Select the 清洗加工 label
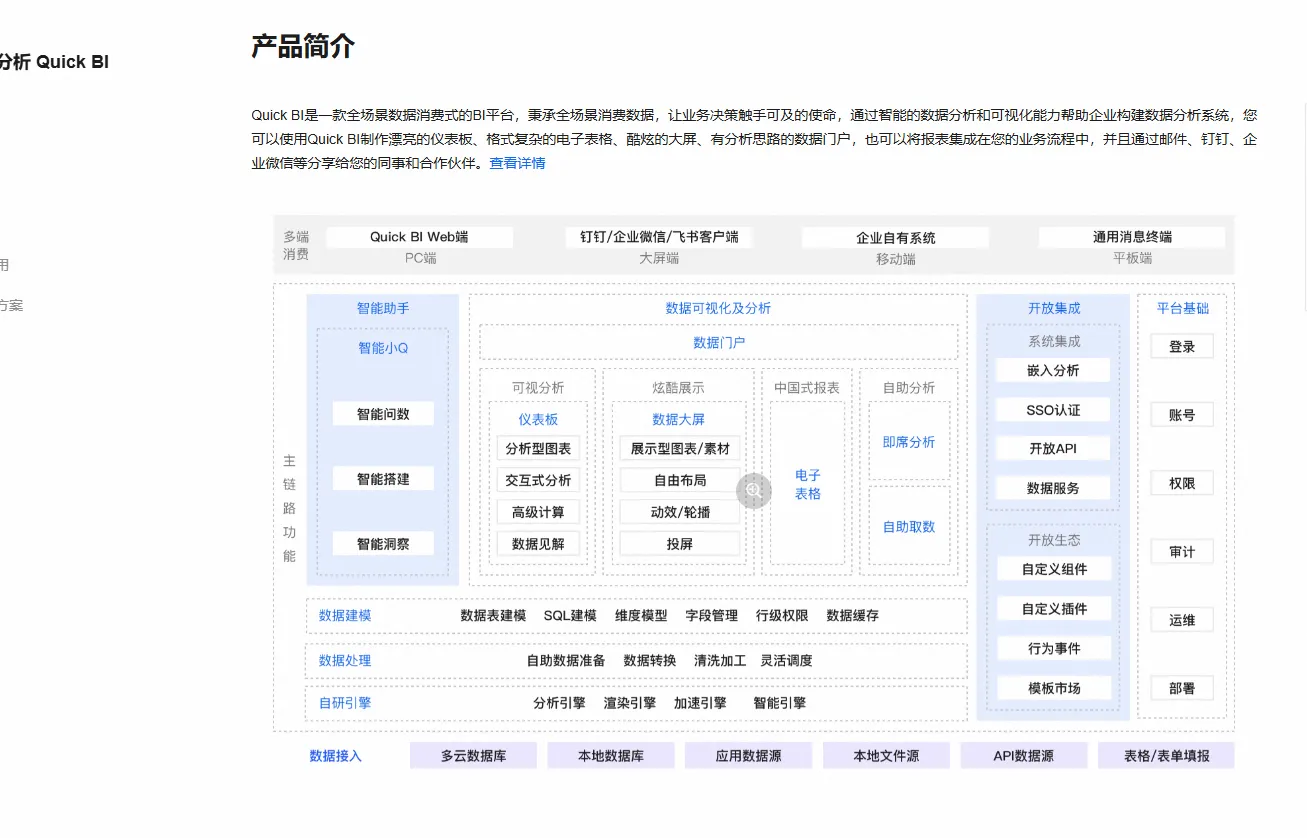This screenshot has height=838, width=1307. click(720, 660)
